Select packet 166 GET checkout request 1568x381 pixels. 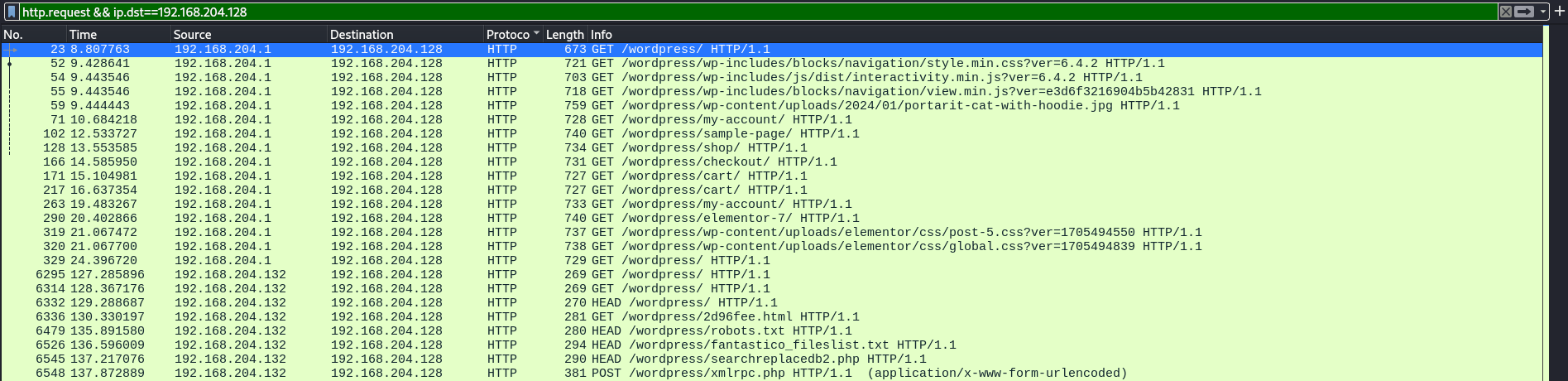click(x=745, y=162)
